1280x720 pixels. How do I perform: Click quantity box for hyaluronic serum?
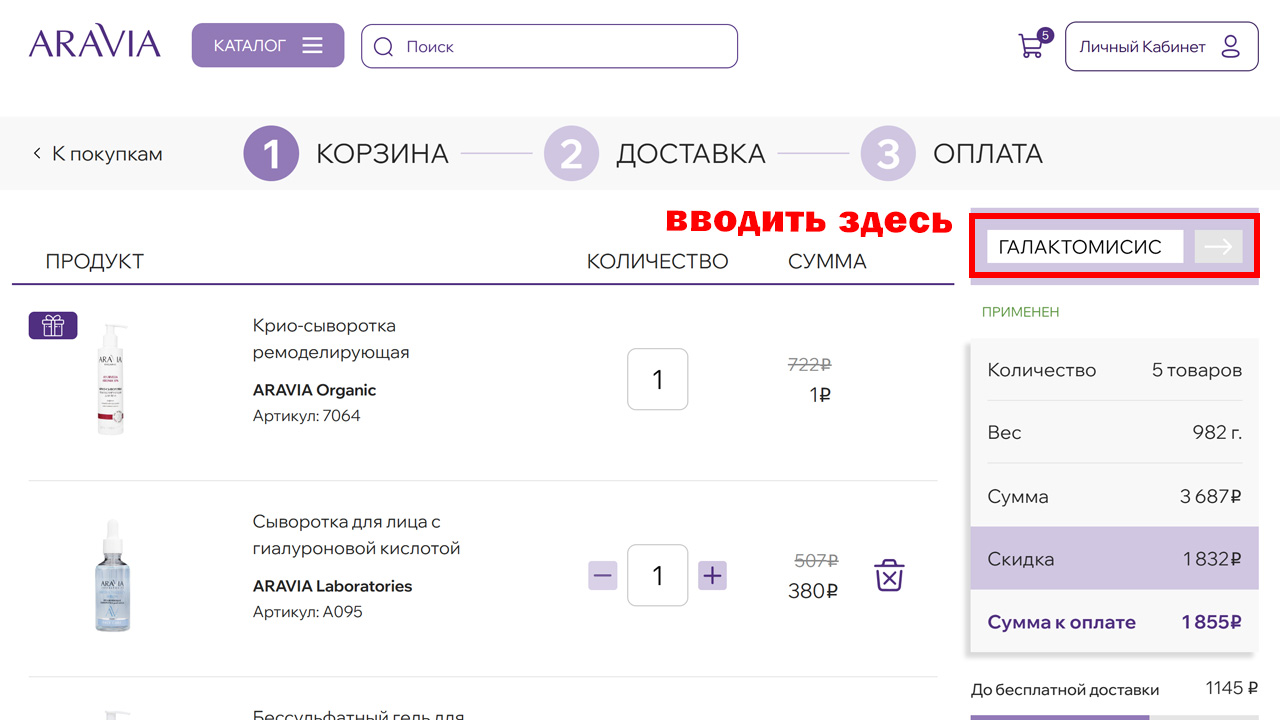point(657,575)
